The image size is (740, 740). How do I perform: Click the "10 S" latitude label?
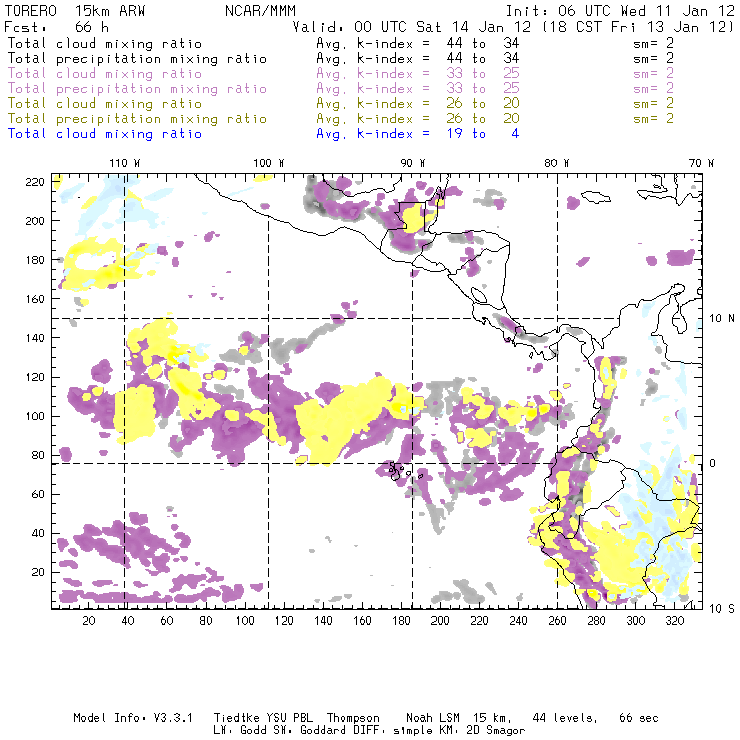click(x=722, y=609)
